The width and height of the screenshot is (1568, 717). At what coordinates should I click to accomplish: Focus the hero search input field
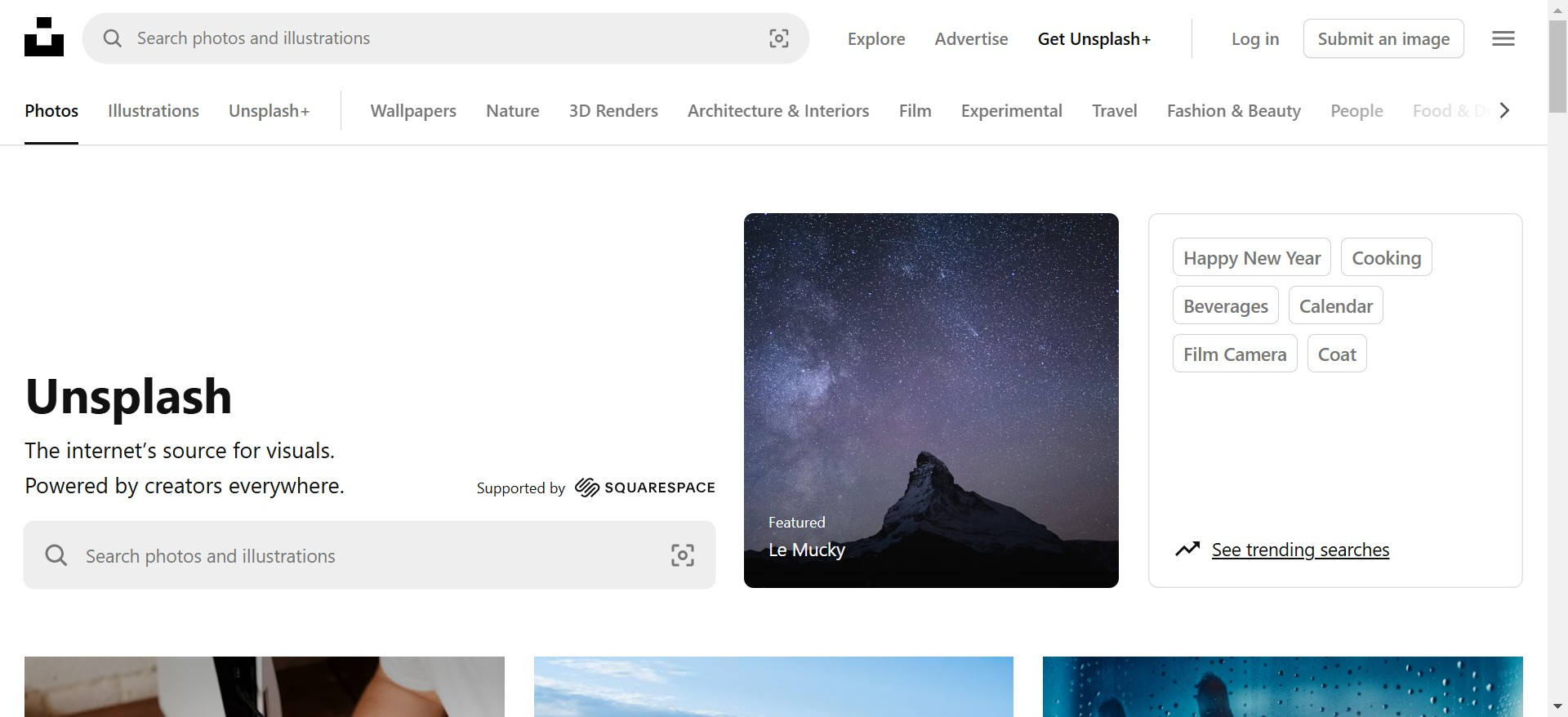[x=370, y=555]
